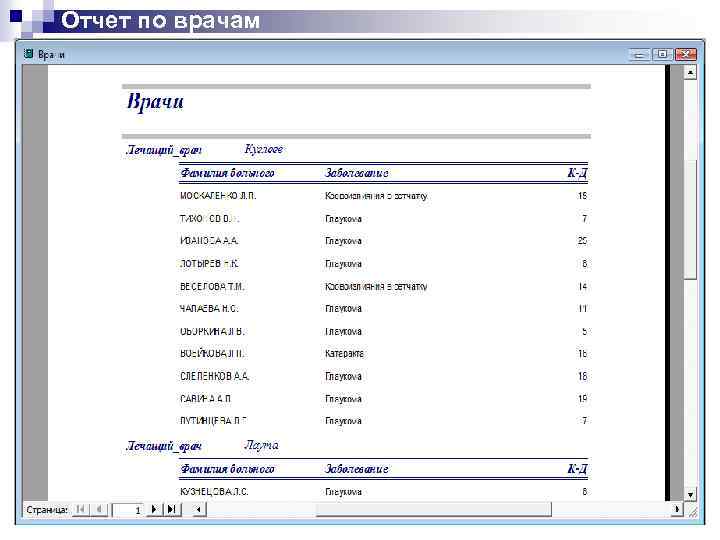
Task: Click 'Глаукома' cell in СЛЕПЕНКОВ row
Action: [343, 376]
